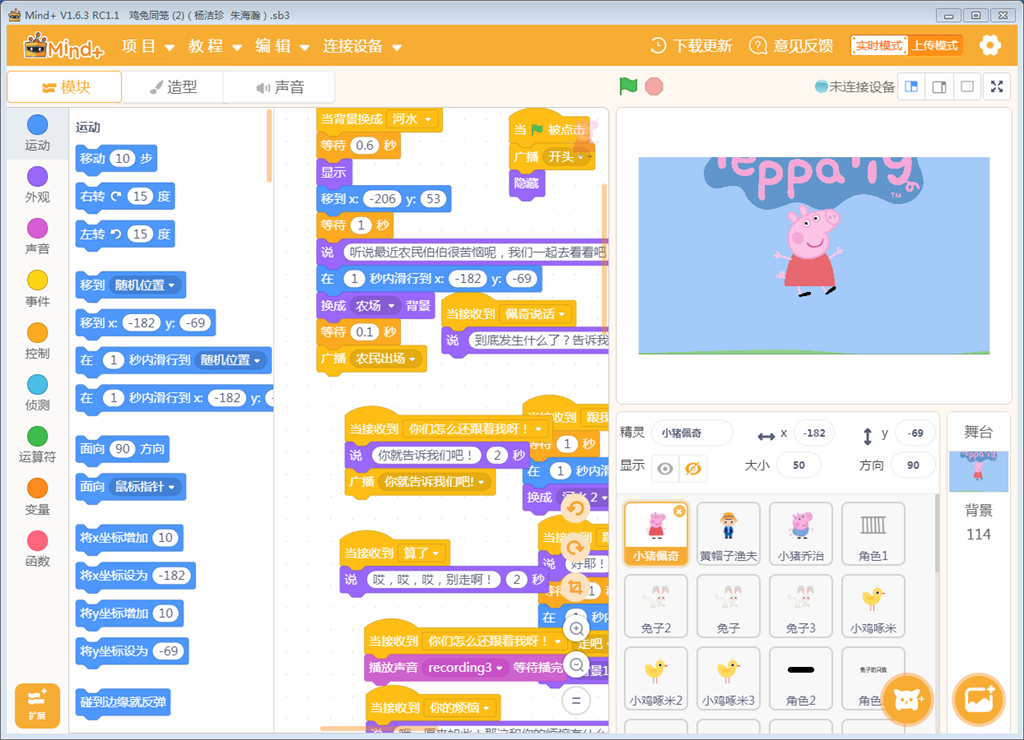Enter fullscreen stage mode
The image size is (1024, 740).
click(997, 86)
